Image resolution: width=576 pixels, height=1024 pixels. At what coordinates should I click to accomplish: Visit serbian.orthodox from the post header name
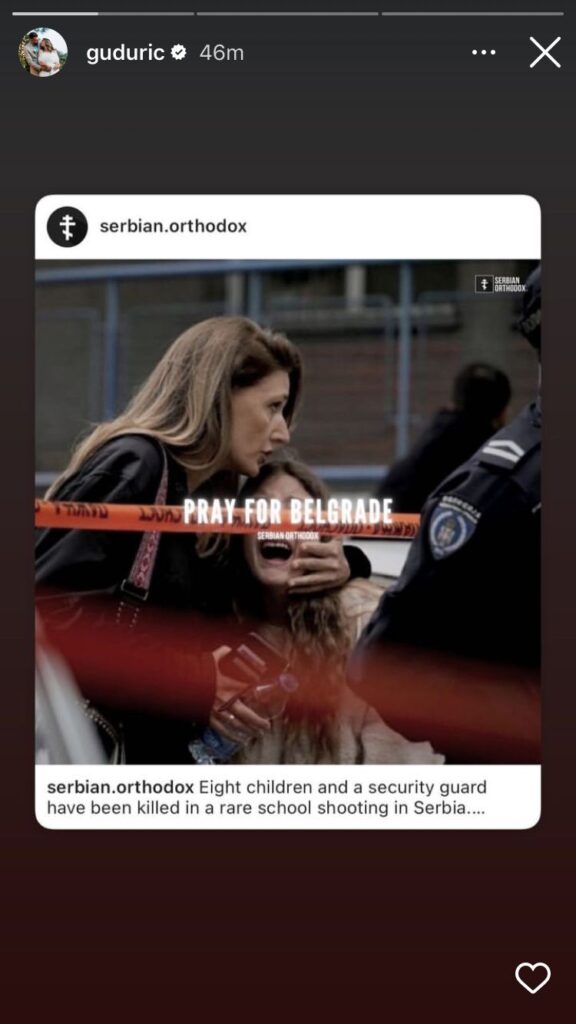point(173,227)
